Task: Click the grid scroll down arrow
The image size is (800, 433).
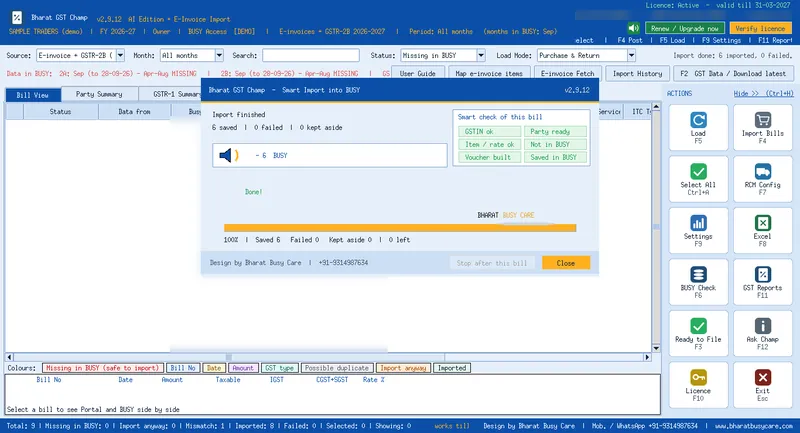Action: (x=656, y=348)
